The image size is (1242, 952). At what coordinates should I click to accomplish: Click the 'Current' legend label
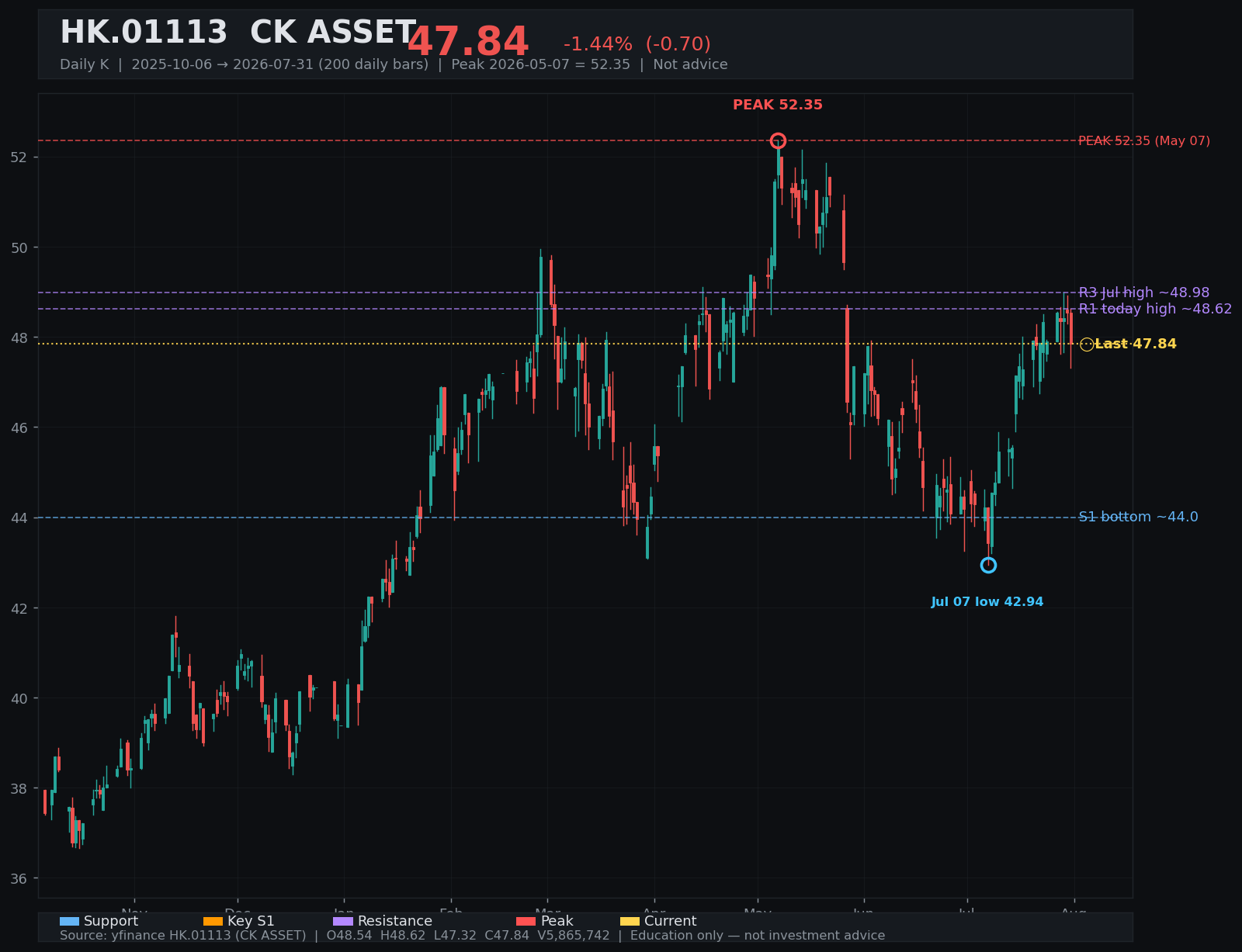671,921
